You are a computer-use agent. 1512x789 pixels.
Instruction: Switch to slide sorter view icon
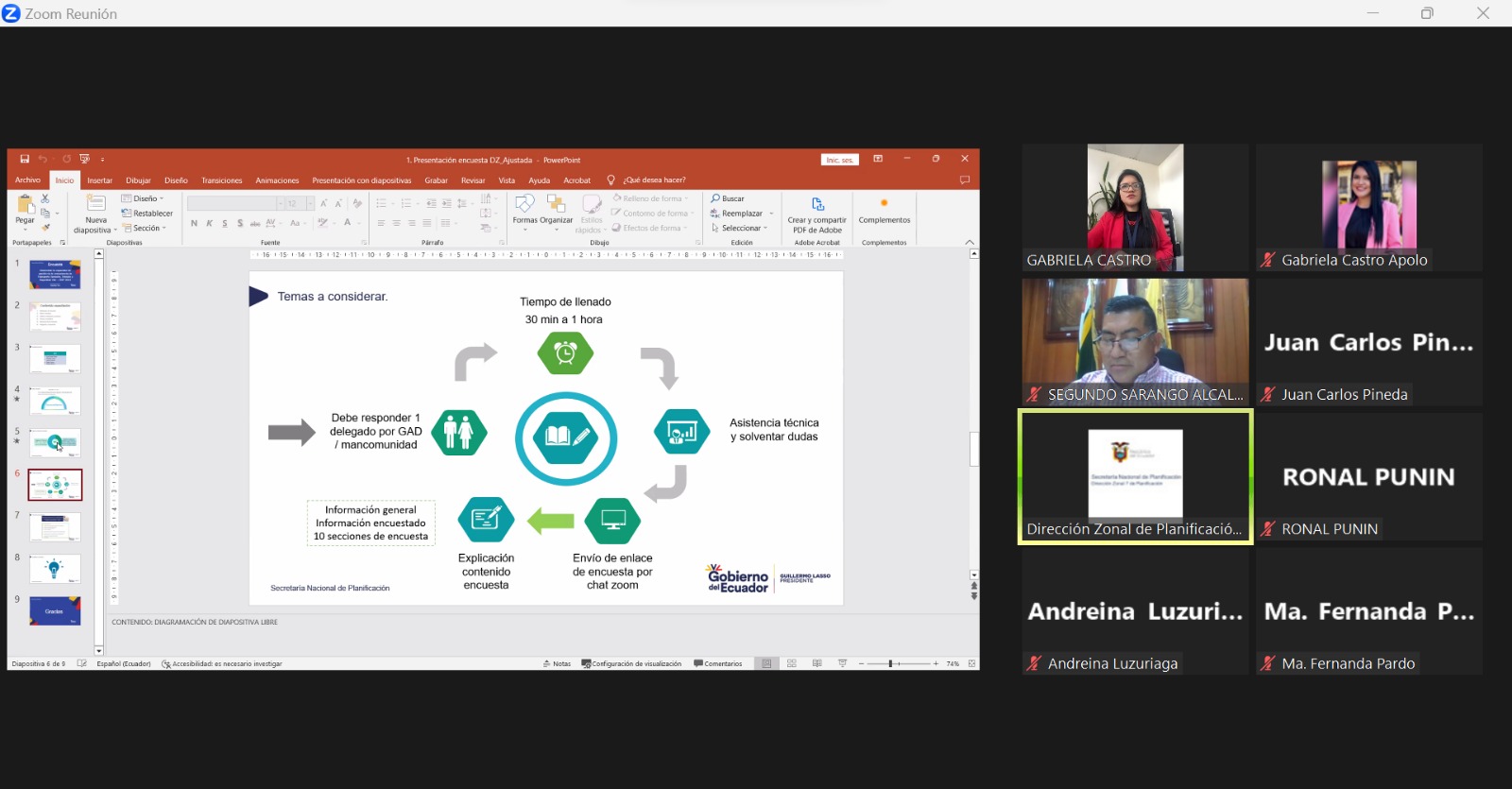coord(792,663)
